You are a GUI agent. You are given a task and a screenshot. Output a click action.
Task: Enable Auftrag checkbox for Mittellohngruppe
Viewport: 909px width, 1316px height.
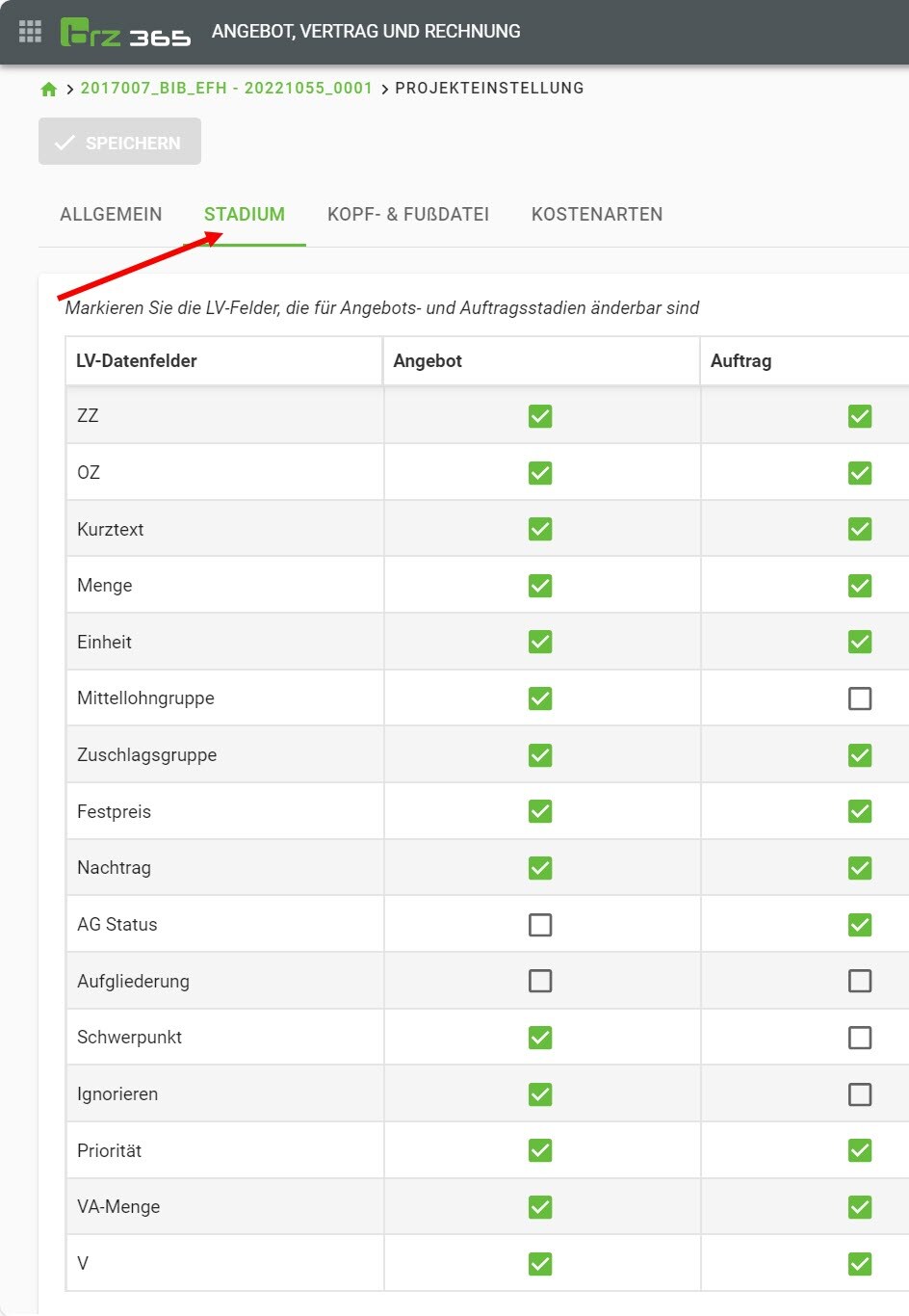click(860, 698)
